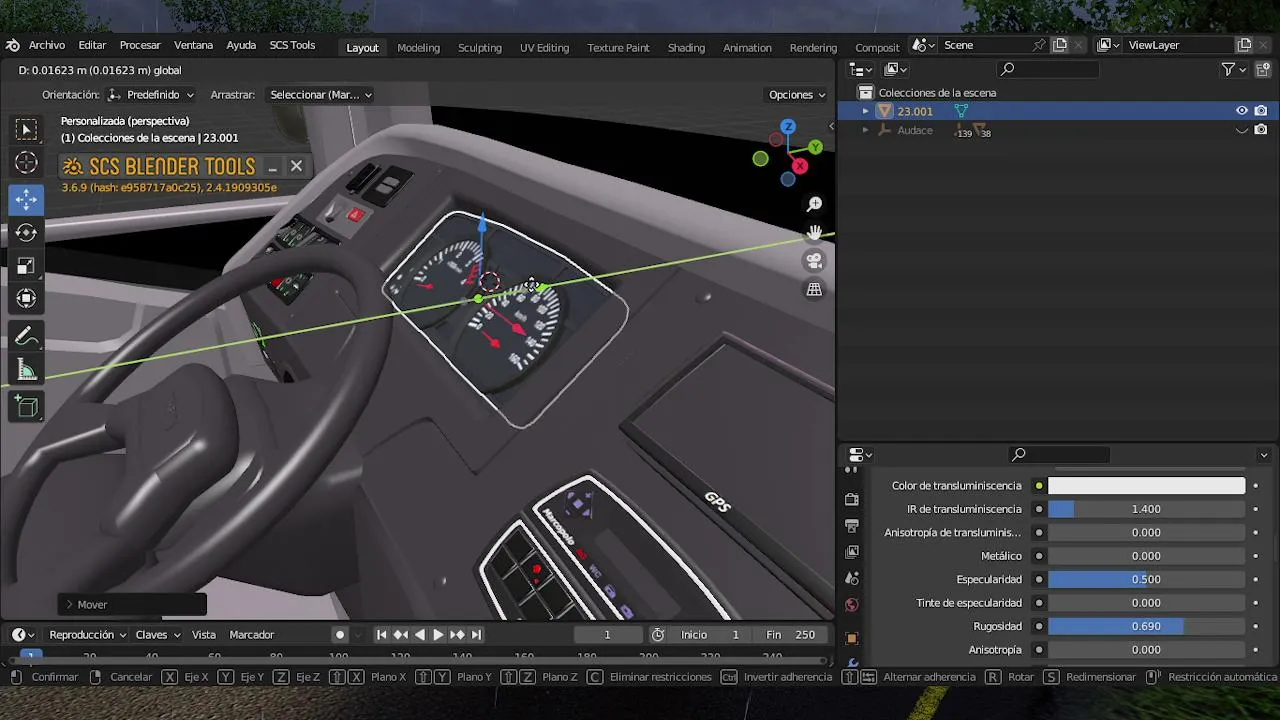This screenshot has width=1280, height=720.
Task: Switch to the Modeling workspace tab
Action: pyautogui.click(x=418, y=47)
